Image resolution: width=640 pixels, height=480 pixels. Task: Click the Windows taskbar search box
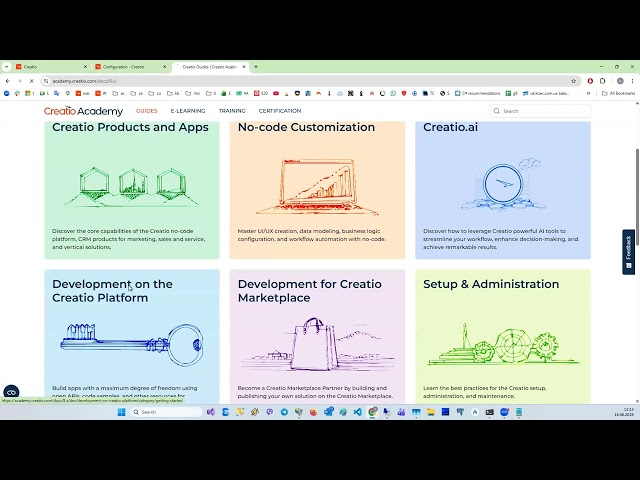pos(166,412)
